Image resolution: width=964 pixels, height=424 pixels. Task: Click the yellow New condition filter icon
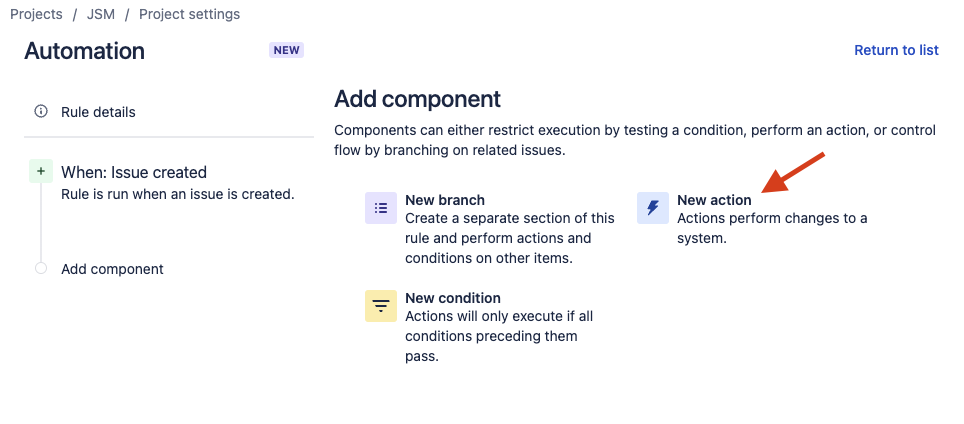pyautogui.click(x=381, y=306)
